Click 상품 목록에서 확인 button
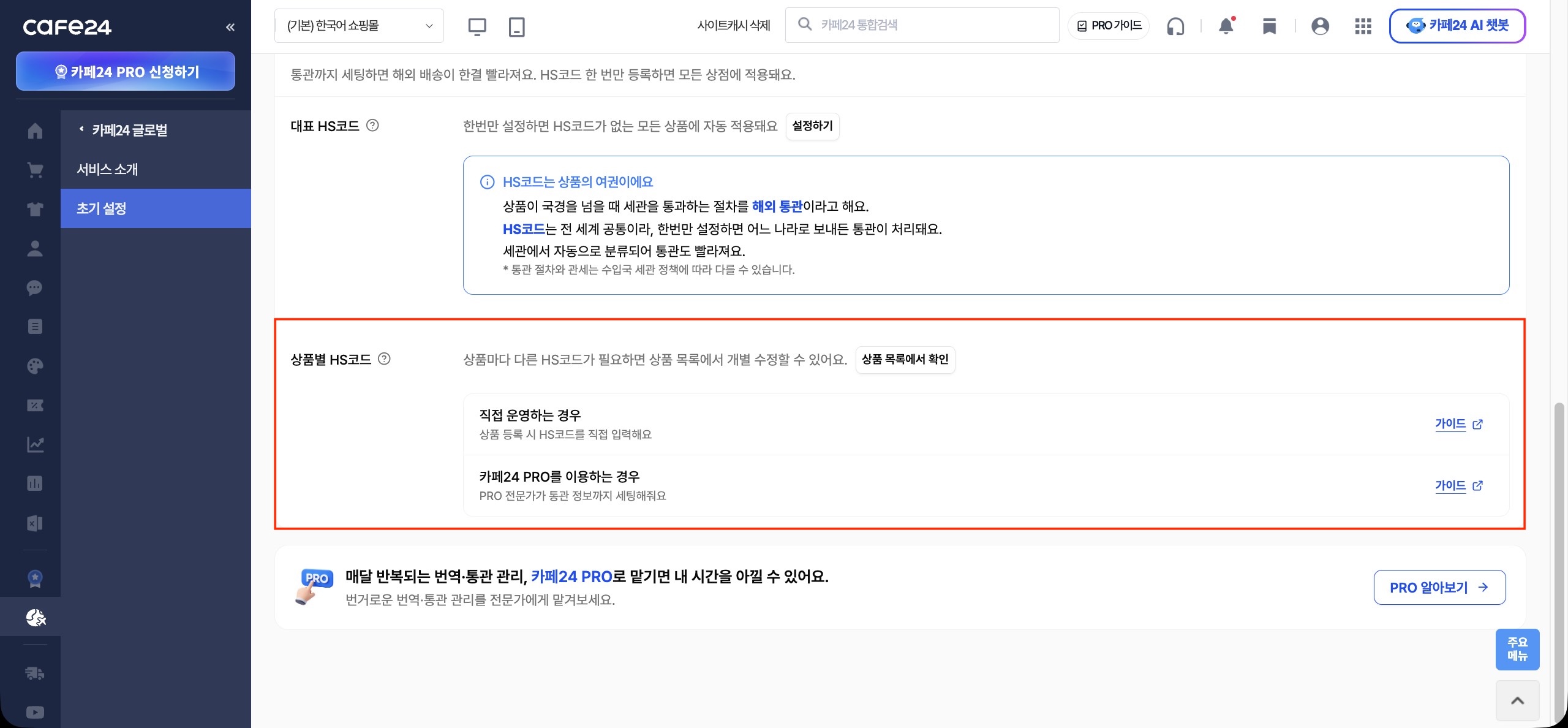The height and width of the screenshot is (728, 1568). pos(905,359)
